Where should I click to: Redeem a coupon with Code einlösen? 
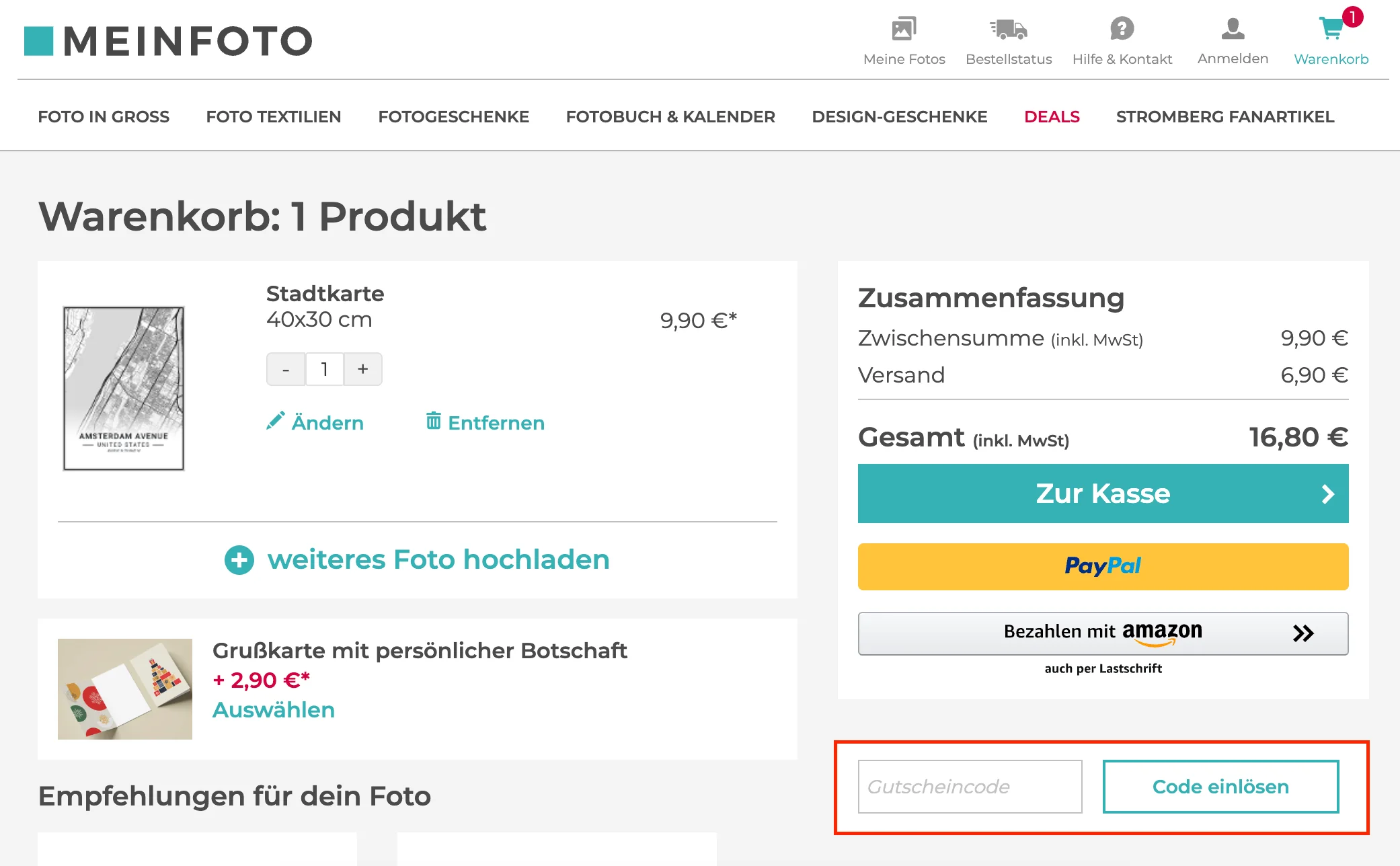[x=1220, y=787]
